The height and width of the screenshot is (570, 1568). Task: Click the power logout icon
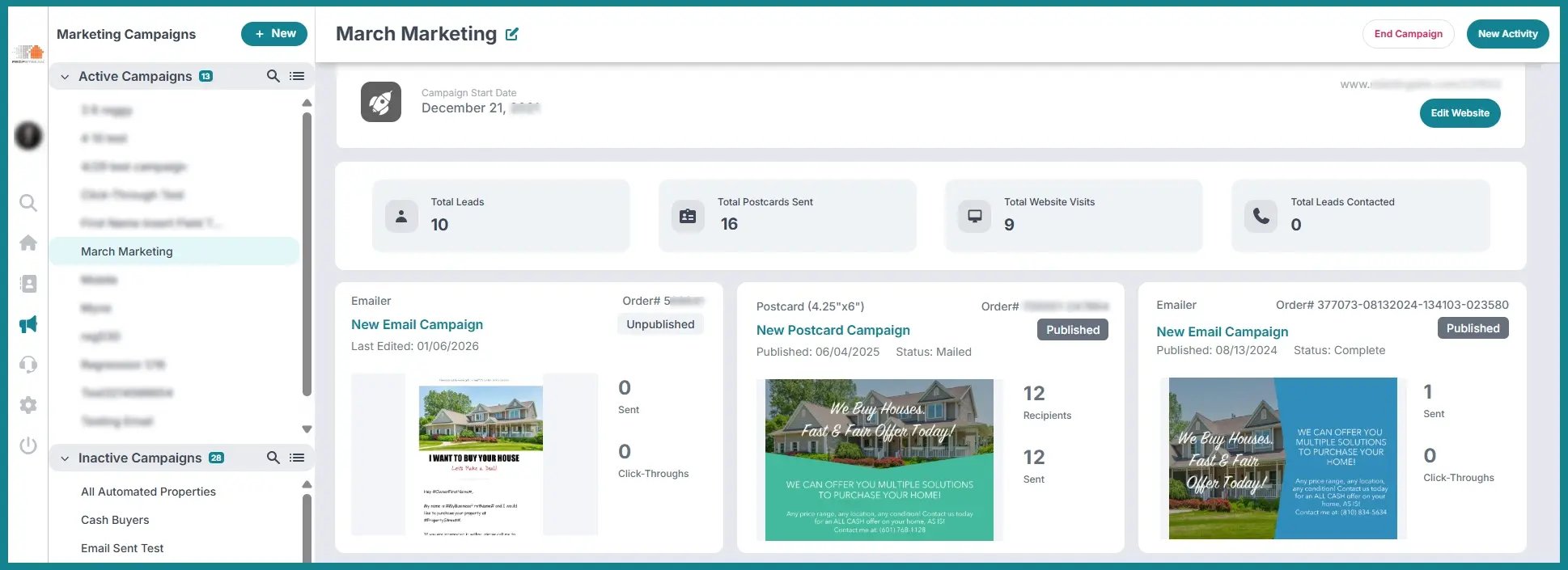click(x=28, y=445)
